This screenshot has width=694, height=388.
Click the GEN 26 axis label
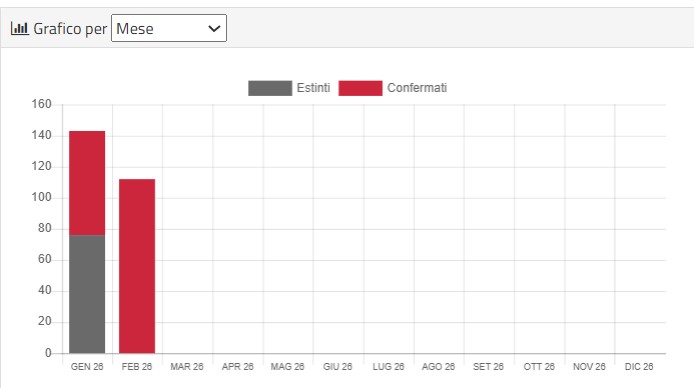coord(87,367)
